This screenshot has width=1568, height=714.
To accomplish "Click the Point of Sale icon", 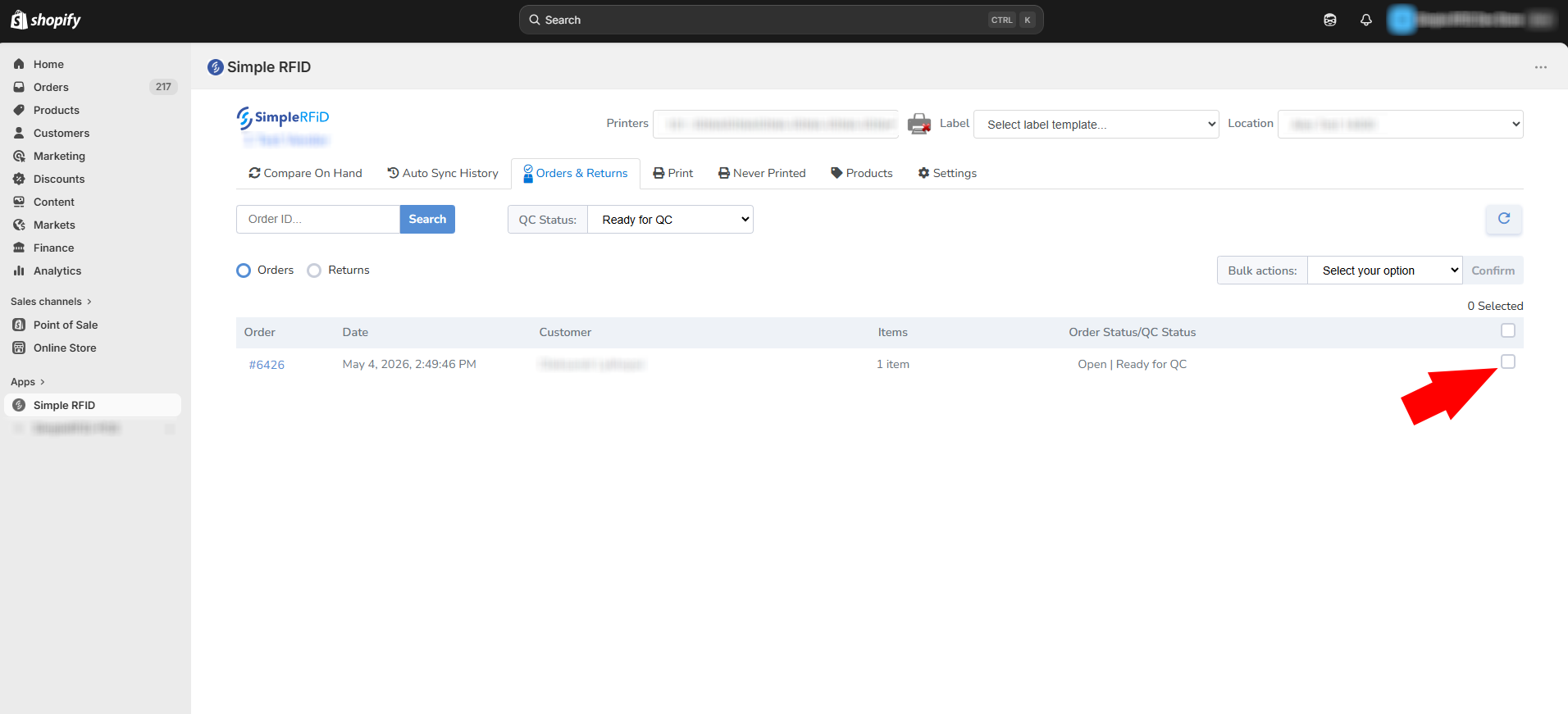I will 19,325.
